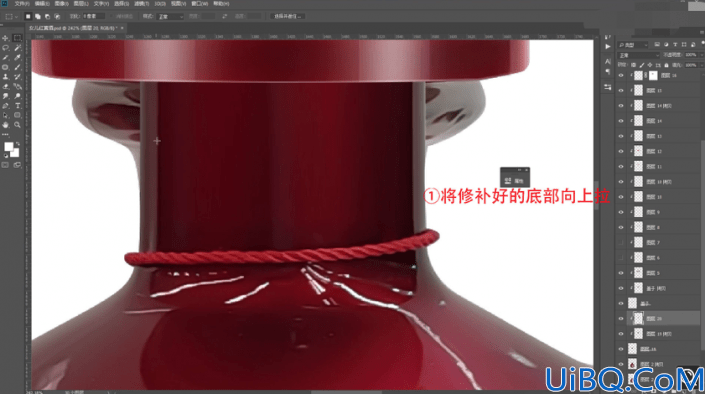705x394 pixels.
Task: Click Subtract from Selection mode icon
Action: pyautogui.click(x=47, y=16)
